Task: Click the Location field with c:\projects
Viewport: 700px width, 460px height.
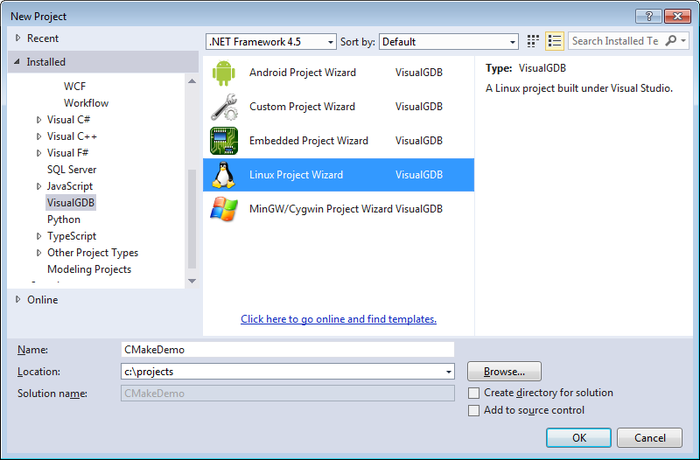Action: [288, 372]
